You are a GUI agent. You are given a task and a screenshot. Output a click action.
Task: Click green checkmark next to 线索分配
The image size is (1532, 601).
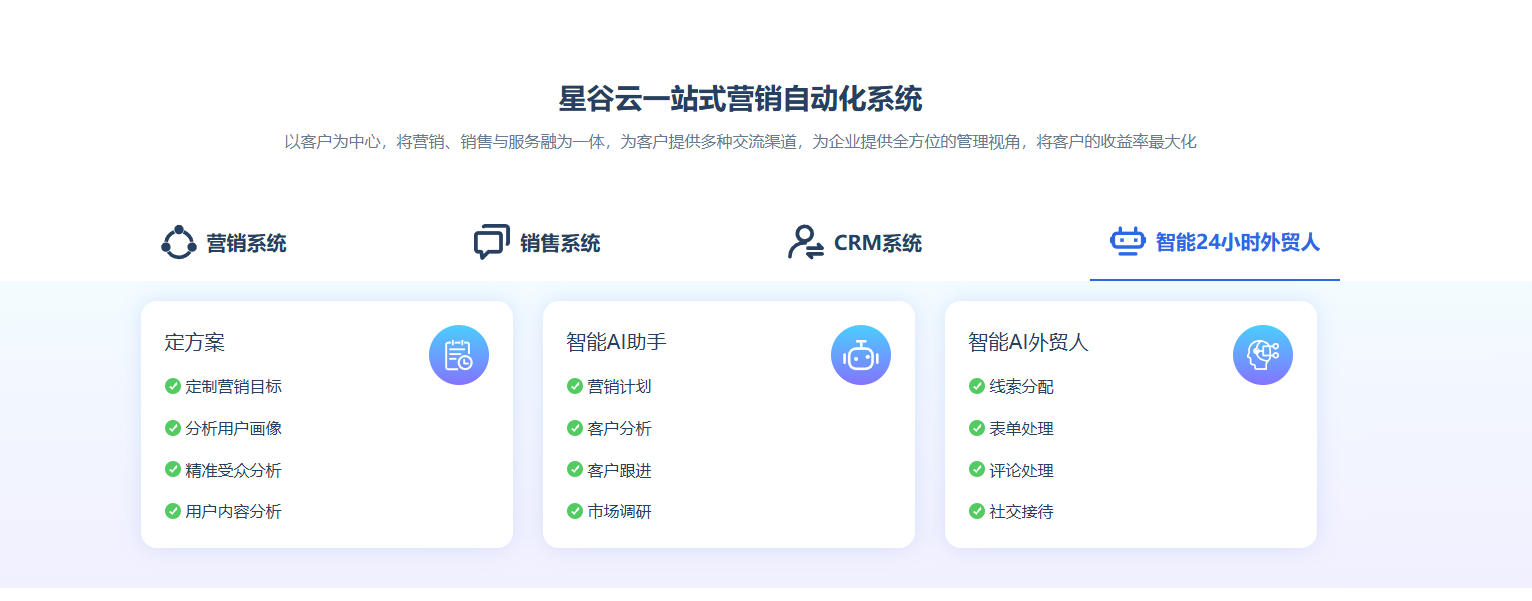tap(977, 386)
